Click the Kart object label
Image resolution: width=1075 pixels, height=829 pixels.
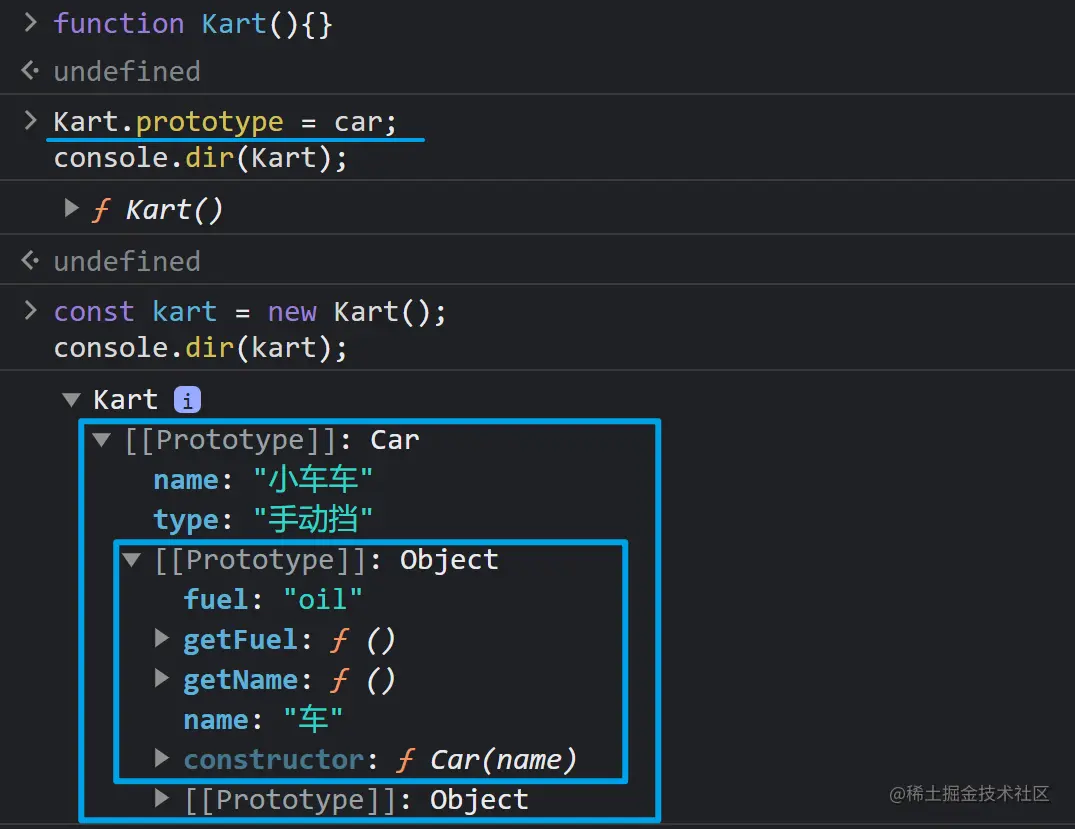[125, 399]
